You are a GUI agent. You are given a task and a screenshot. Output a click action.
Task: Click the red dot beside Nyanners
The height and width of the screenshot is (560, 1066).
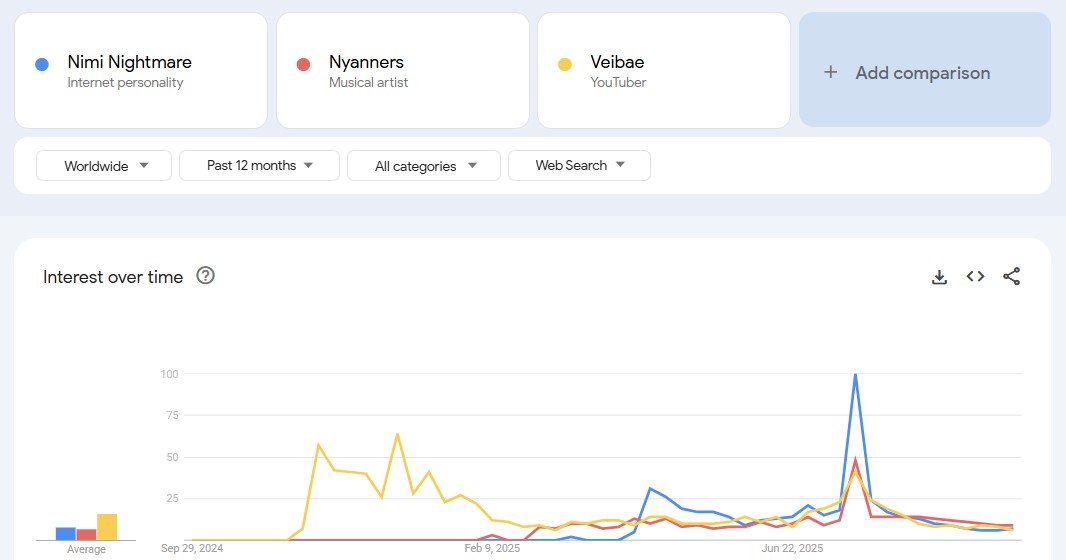(x=304, y=65)
